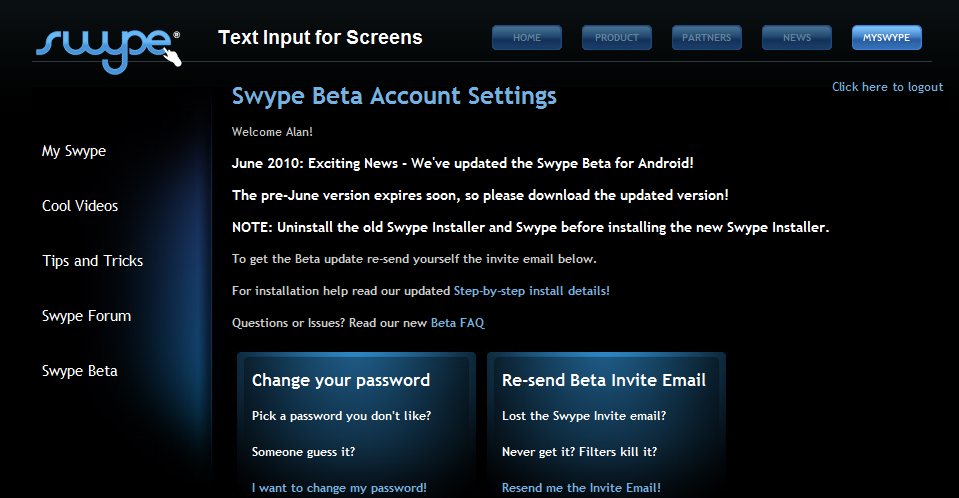The height and width of the screenshot is (498, 959).
Task: Open the NEWS section
Action: [x=796, y=37]
